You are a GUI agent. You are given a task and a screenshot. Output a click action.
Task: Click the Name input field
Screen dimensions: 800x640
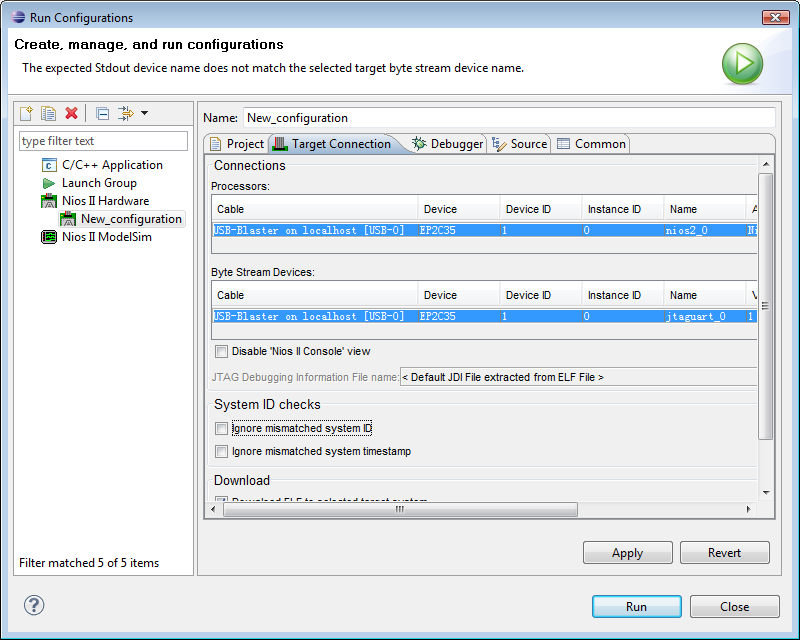508,118
